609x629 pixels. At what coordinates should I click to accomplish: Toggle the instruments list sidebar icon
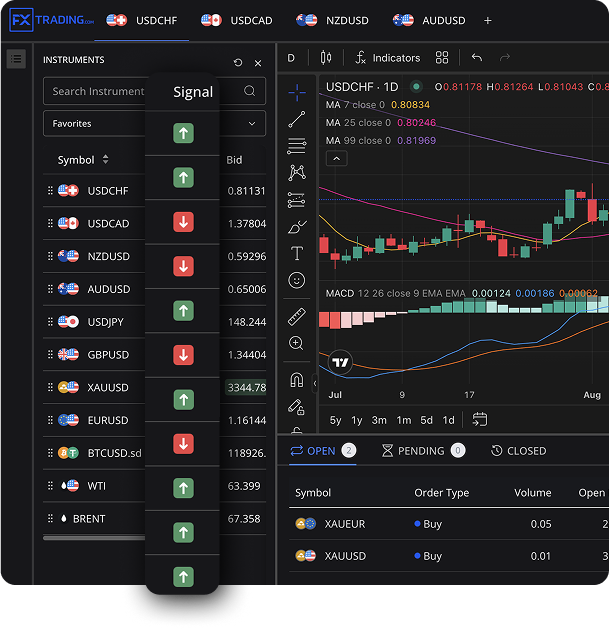[16, 59]
